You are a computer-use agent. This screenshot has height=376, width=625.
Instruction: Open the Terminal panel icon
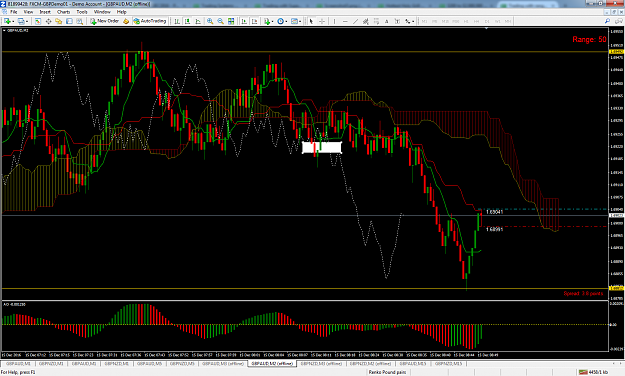click(69, 21)
